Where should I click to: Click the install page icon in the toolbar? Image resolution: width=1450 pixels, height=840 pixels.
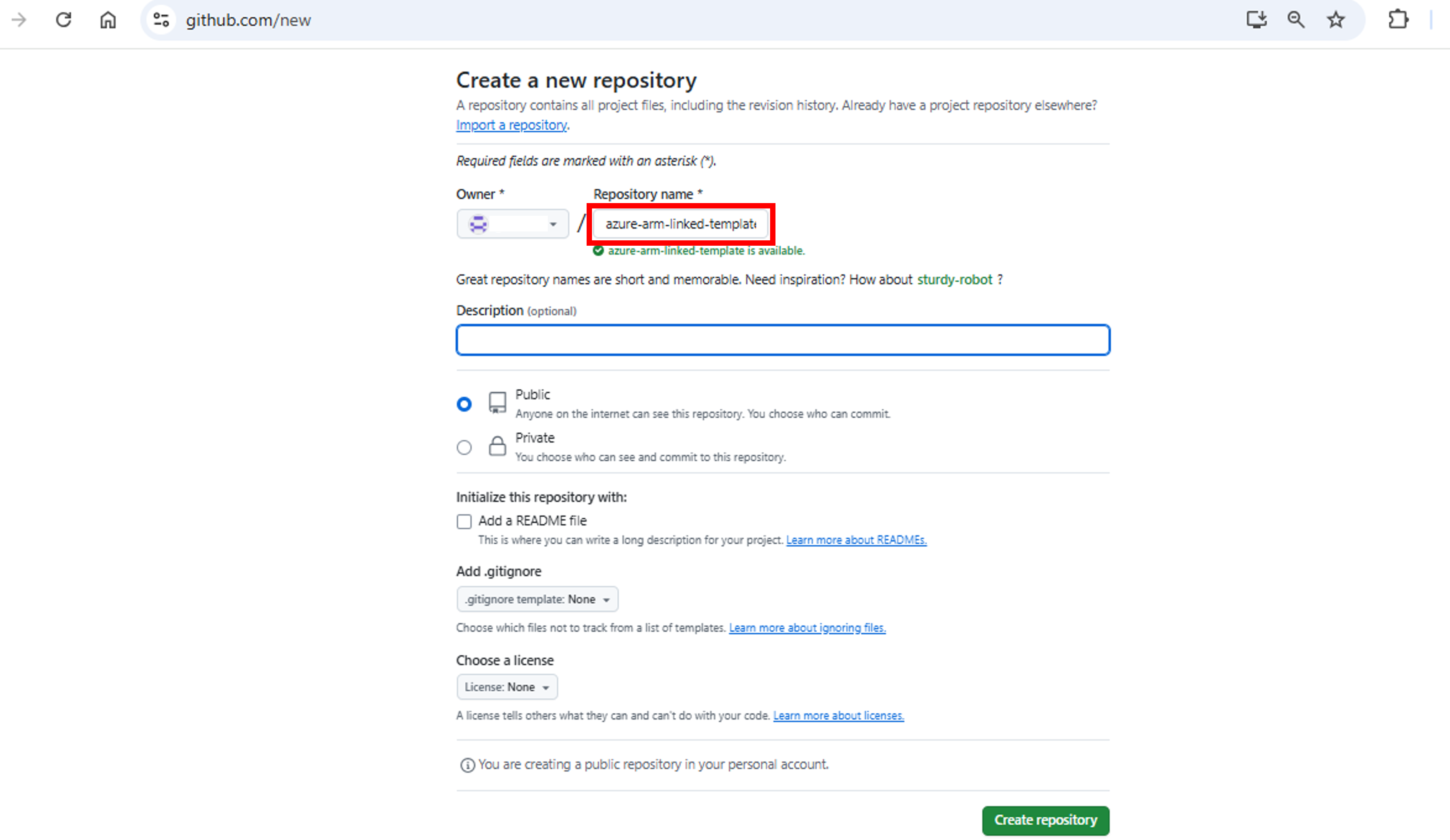1257,20
